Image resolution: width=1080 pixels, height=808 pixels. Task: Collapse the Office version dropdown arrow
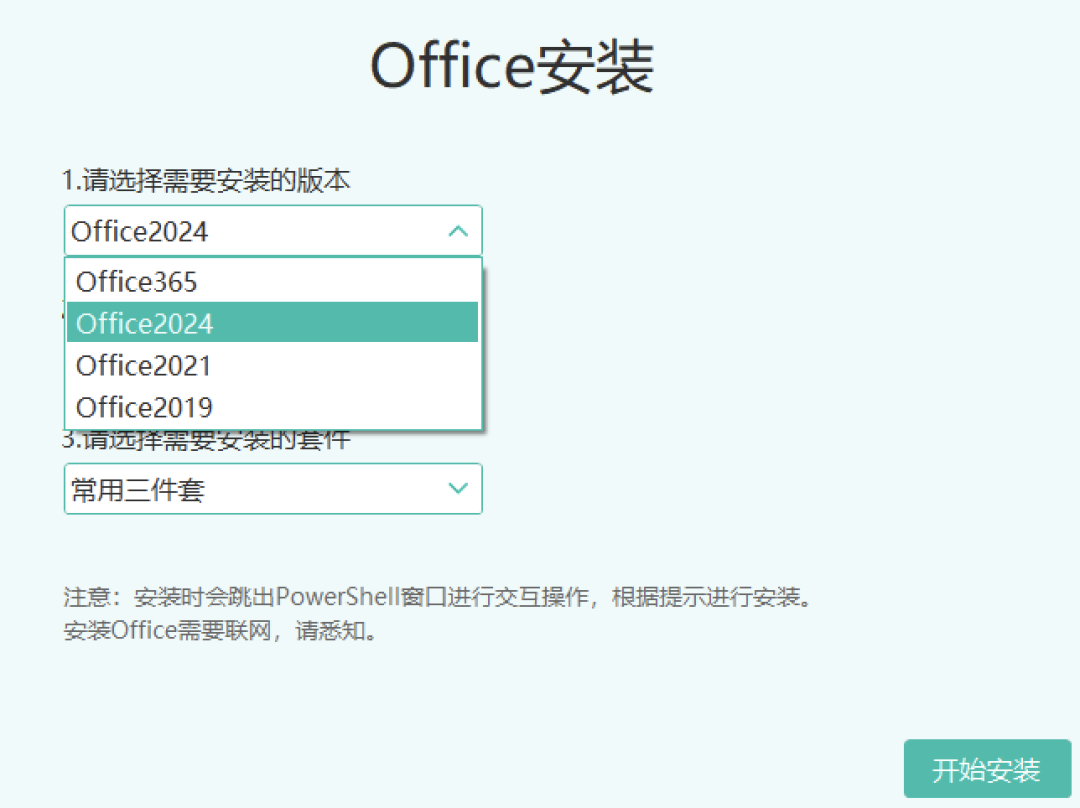point(458,231)
